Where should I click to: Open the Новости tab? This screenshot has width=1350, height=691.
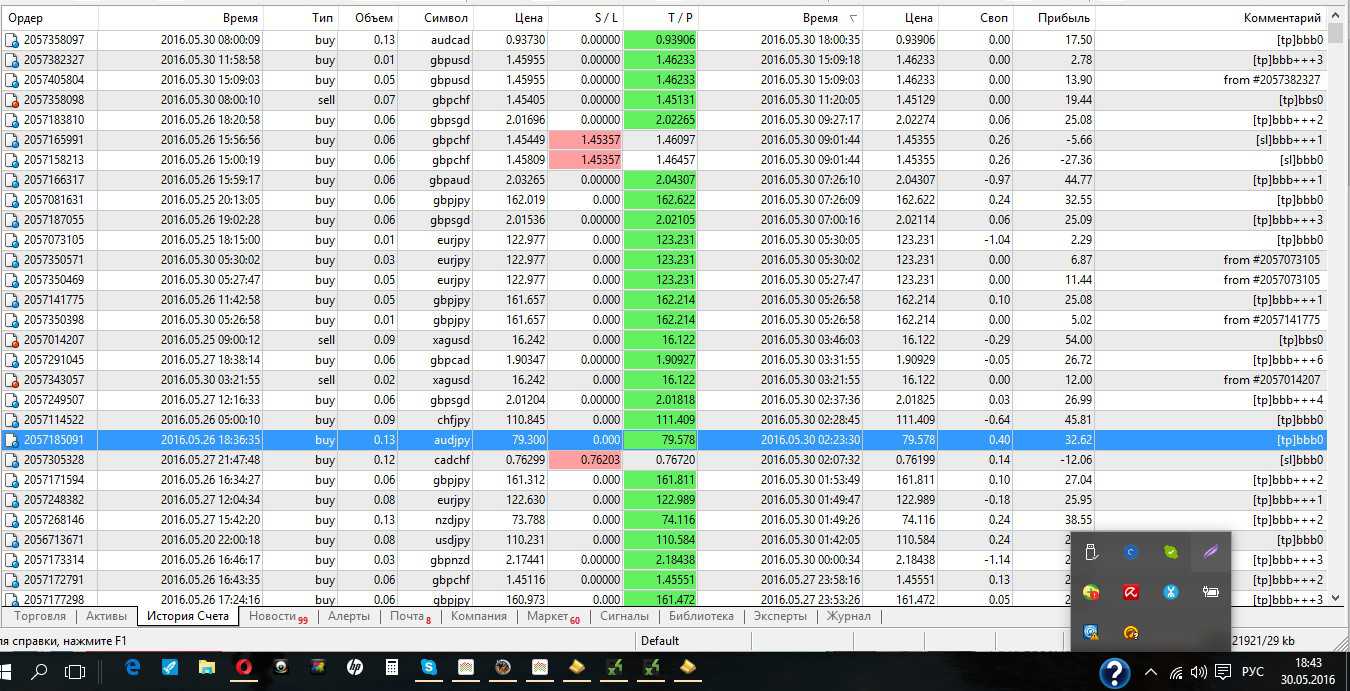tap(273, 616)
